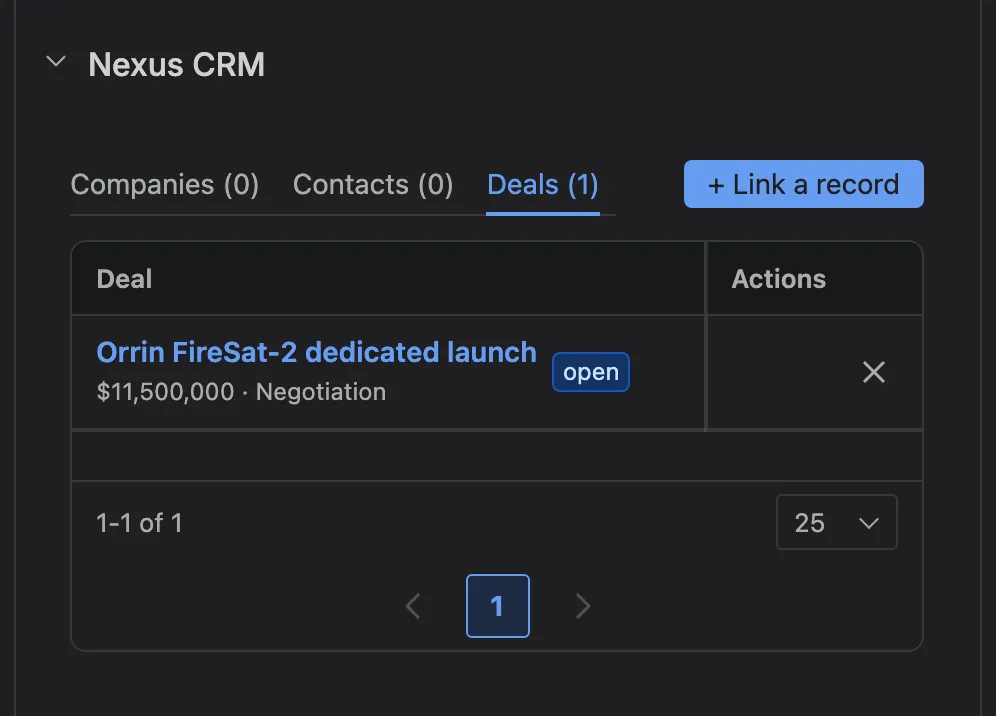Screen dimensions: 996x716
Task: Go to next page arrow
Action: [582, 606]
